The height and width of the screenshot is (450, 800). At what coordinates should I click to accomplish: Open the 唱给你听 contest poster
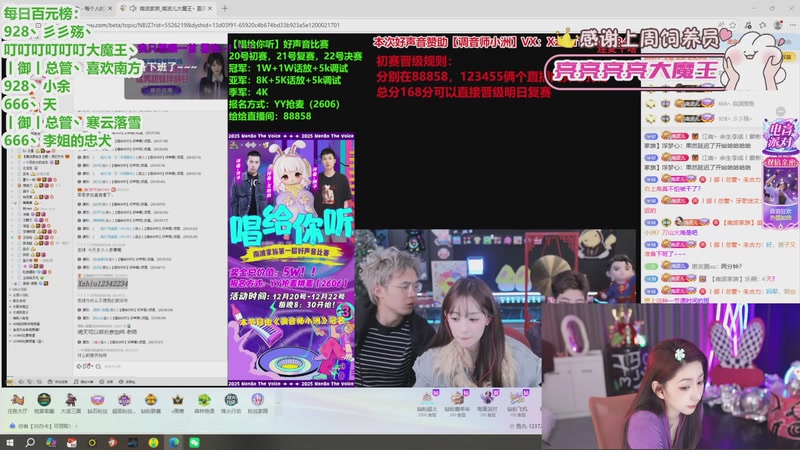(x=291, y=259)
